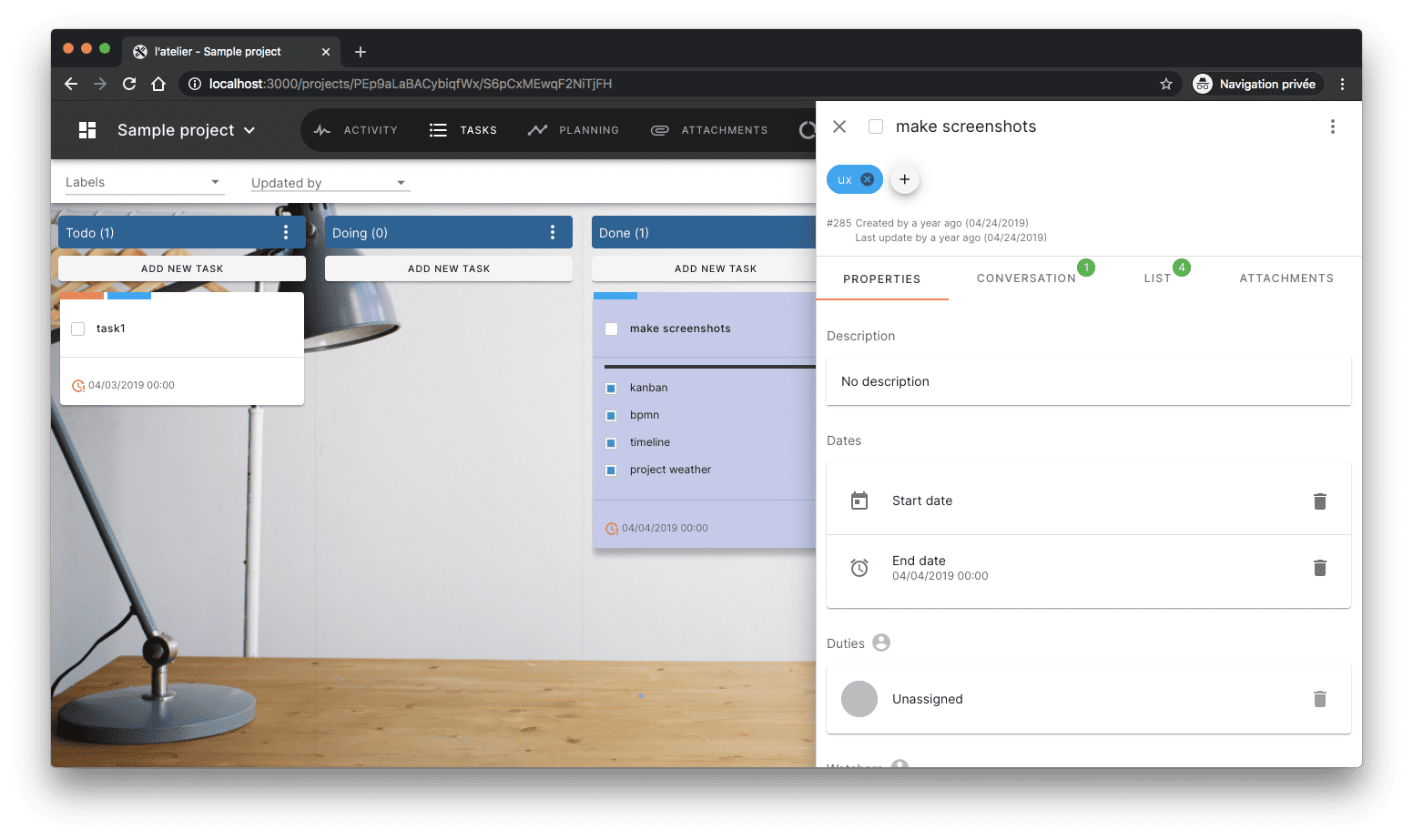Reload the browser page
Image resolution: width=1413 pixels, height=840 pixels.
pyautogui.click(x=129, y=84)
